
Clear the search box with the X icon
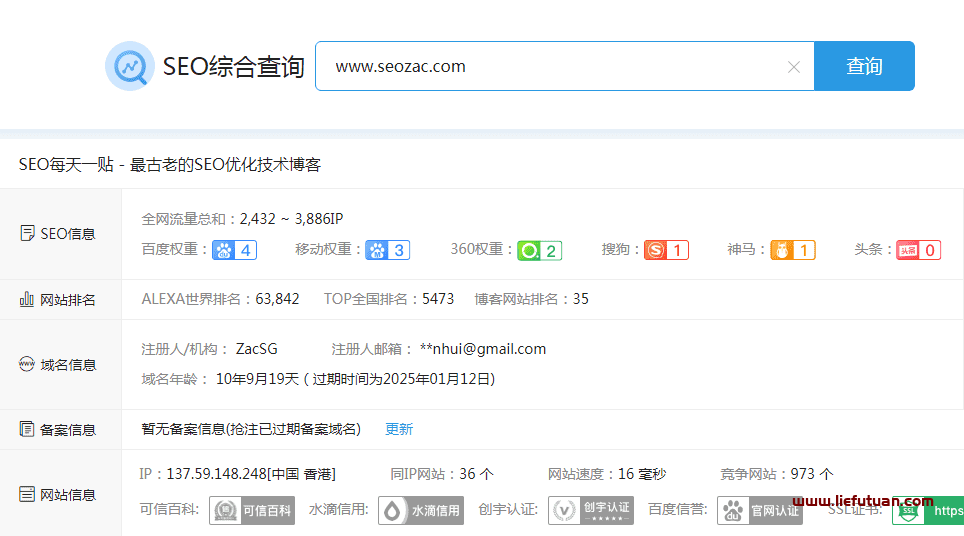click(794, 67)
